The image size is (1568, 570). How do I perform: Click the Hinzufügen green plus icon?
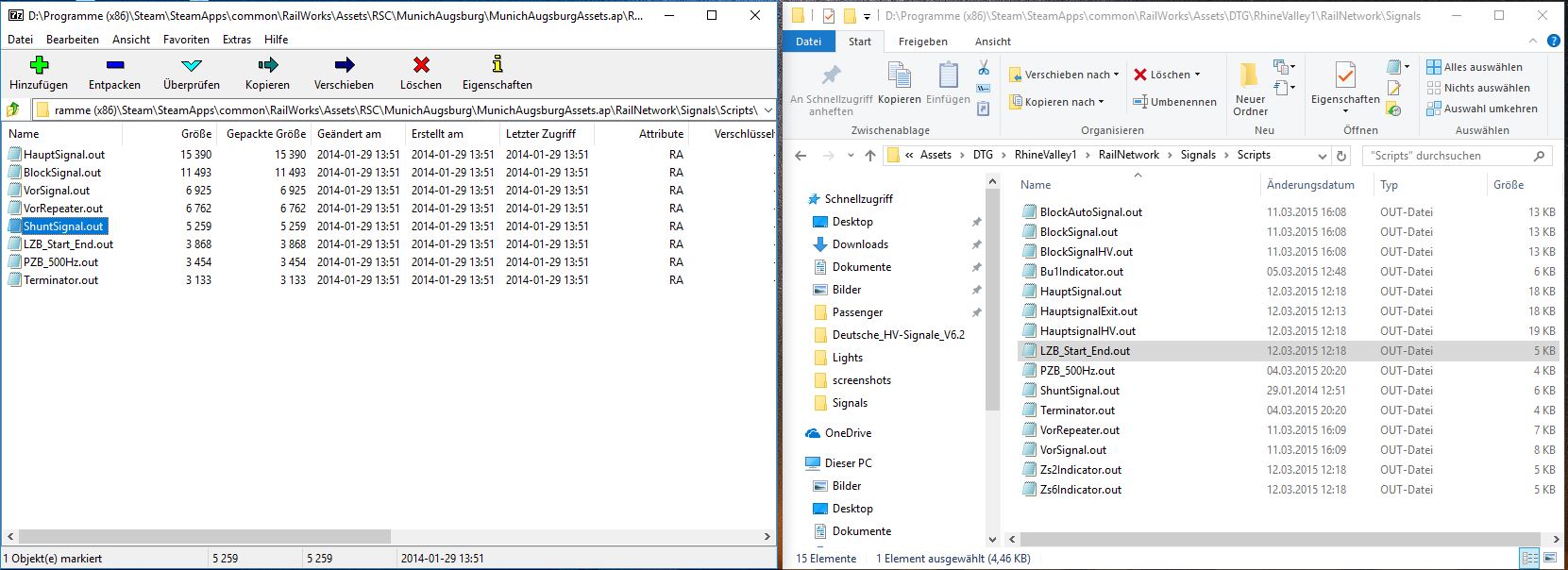point(39,65)
